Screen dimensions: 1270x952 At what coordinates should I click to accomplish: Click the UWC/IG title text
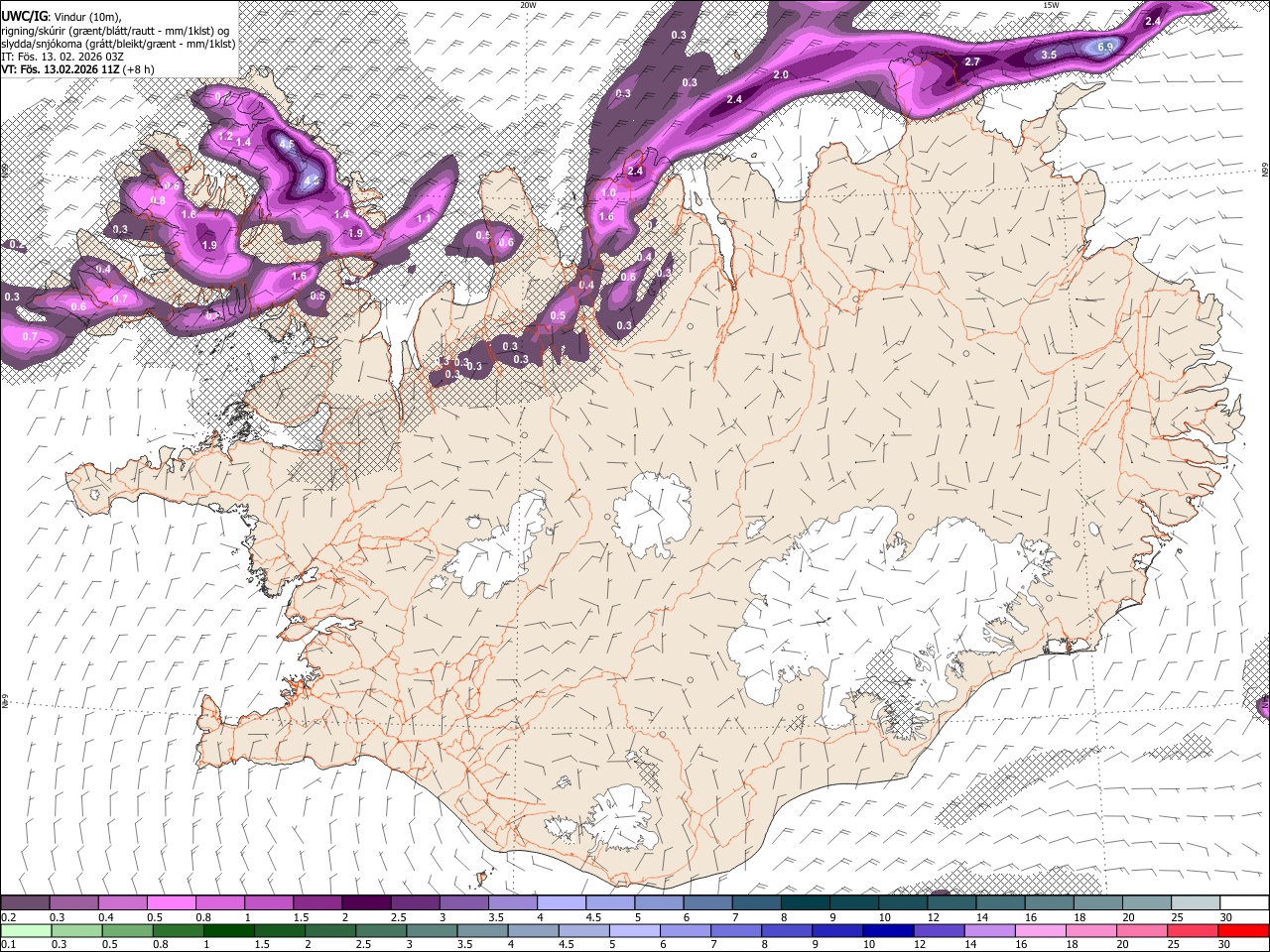(24, 16)
